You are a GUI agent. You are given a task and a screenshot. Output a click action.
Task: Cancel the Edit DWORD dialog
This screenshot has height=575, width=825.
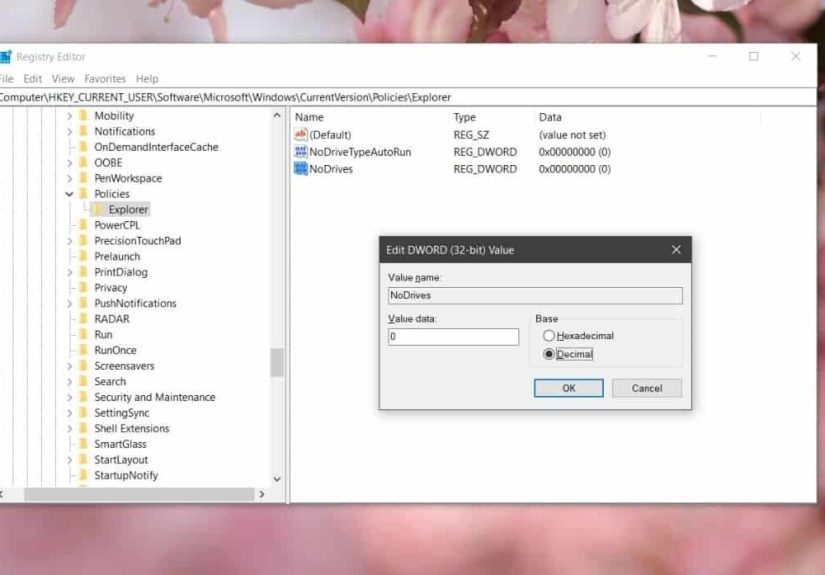coord(647,388)
